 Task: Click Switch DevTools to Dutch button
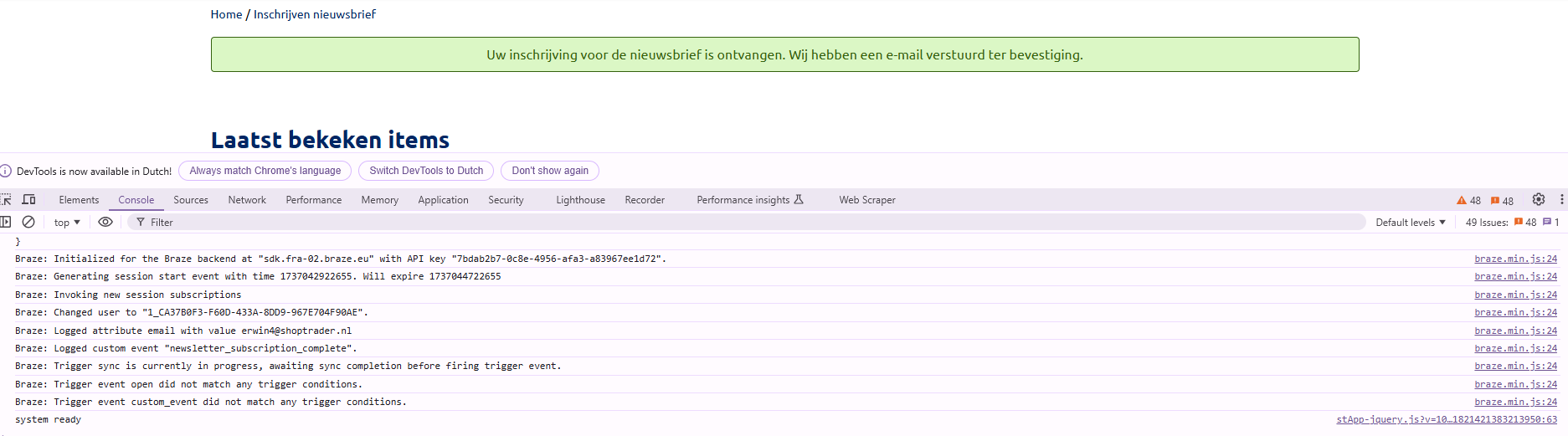(426, 171)
